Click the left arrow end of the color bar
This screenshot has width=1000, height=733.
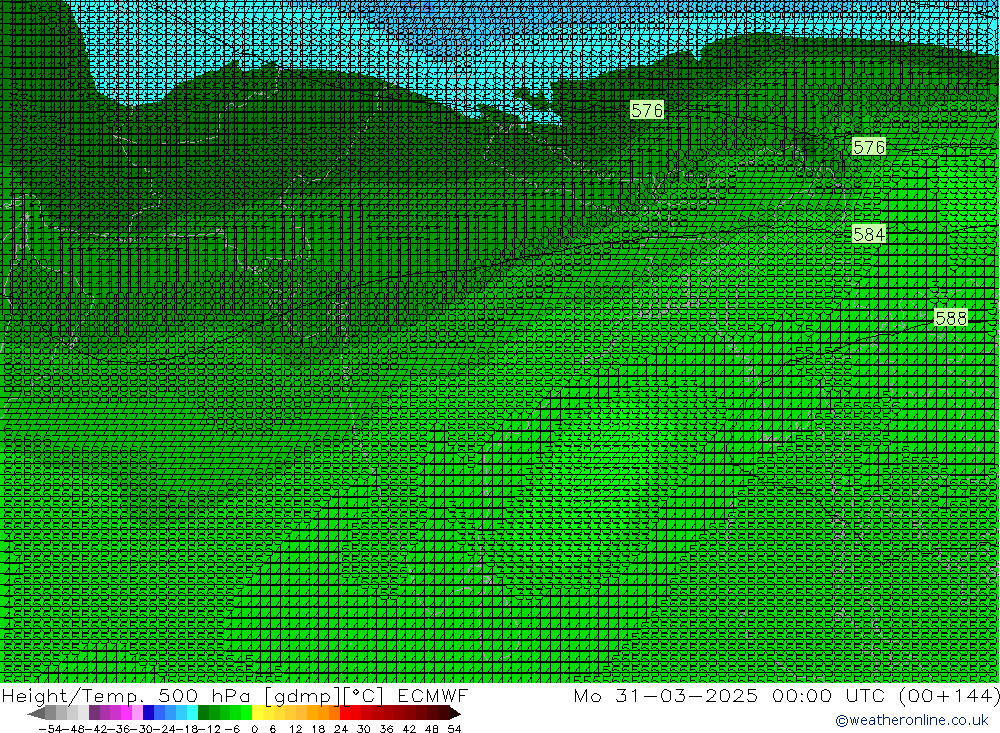(x=36, y=713)
